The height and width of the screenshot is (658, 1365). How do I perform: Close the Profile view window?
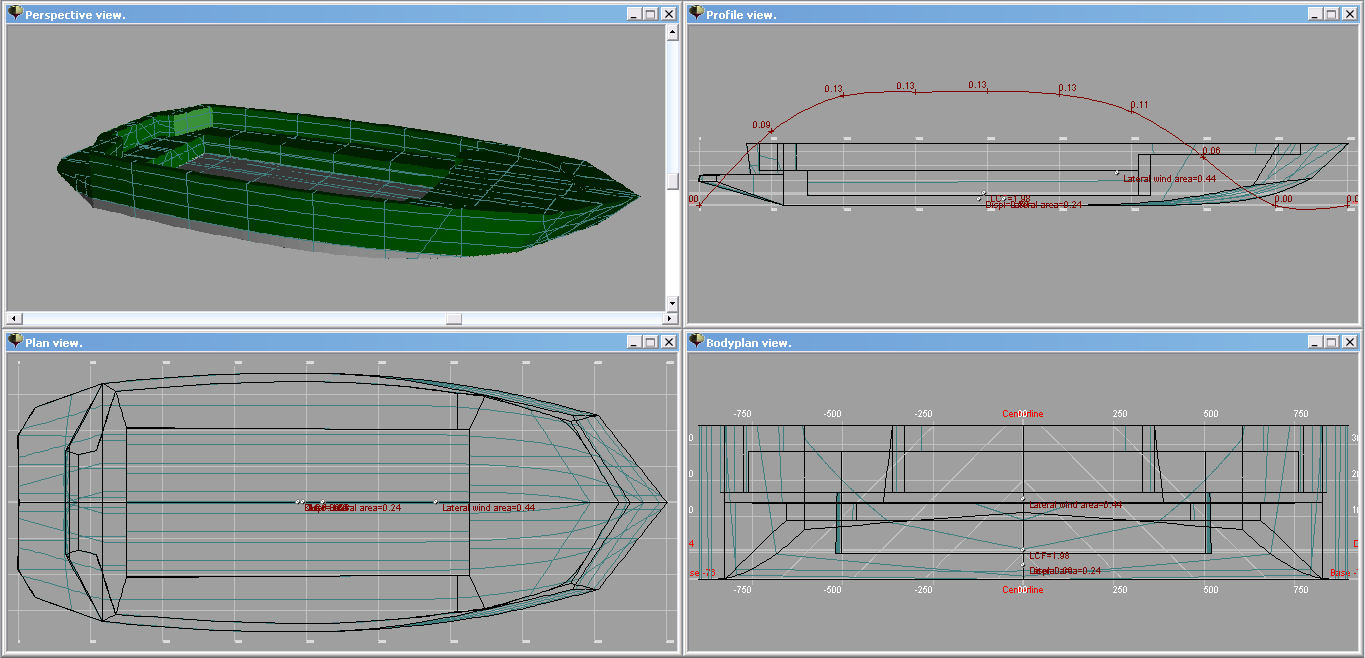[1349, 14]
